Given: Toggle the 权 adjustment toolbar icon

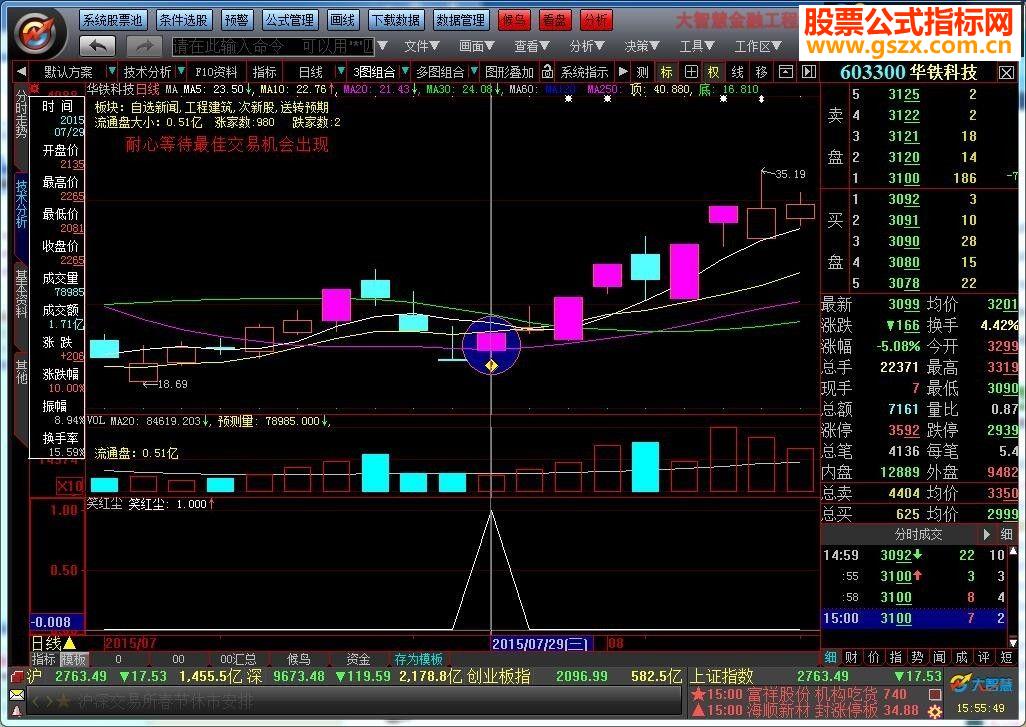Looking at the screenshot, I should click(713, 71).
